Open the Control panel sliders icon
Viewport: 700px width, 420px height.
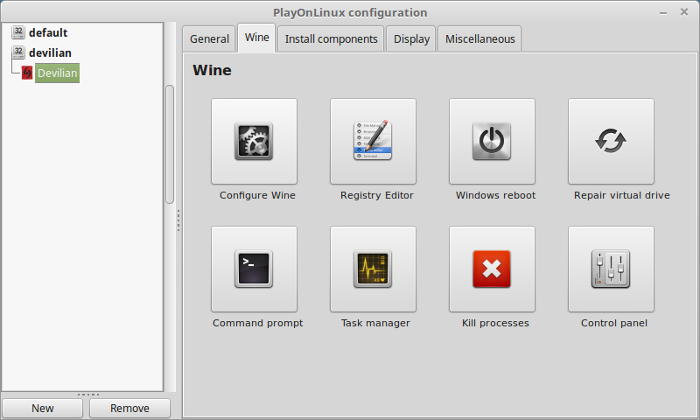pos(611,269)
